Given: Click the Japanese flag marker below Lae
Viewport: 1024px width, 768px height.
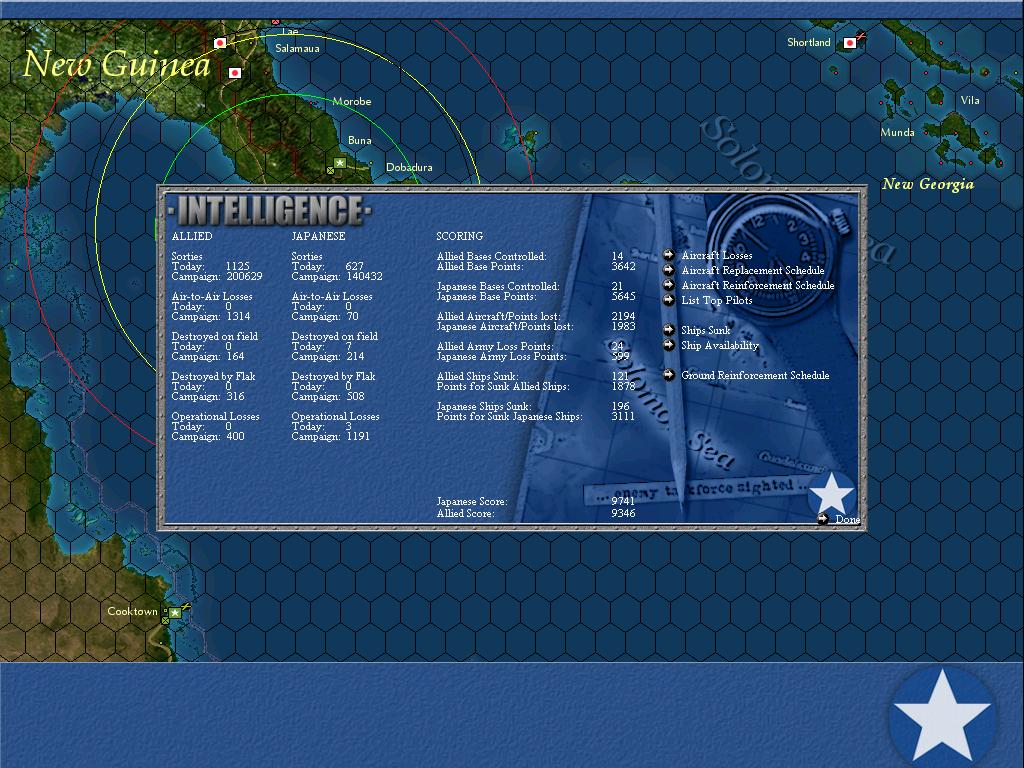Looking at the screenshot, I should coord(235,72).
